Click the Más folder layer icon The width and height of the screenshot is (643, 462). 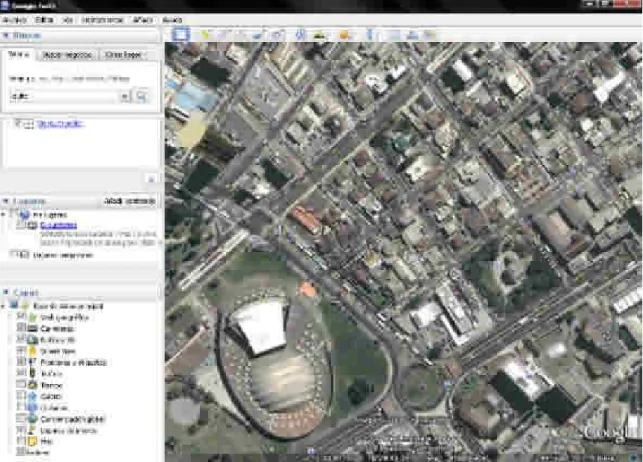pyautogui.click(x=32, y=441)
